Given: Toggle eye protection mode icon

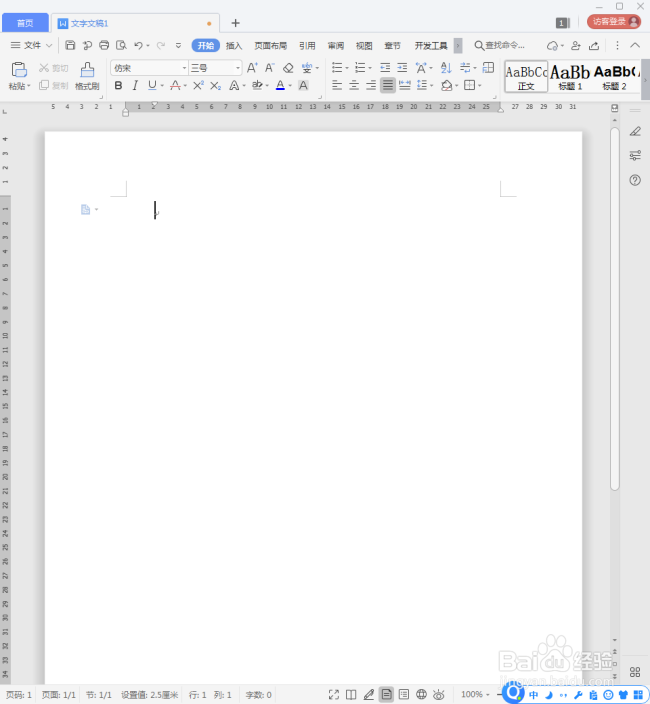Looking at the screenshot, I should (439, 695).
